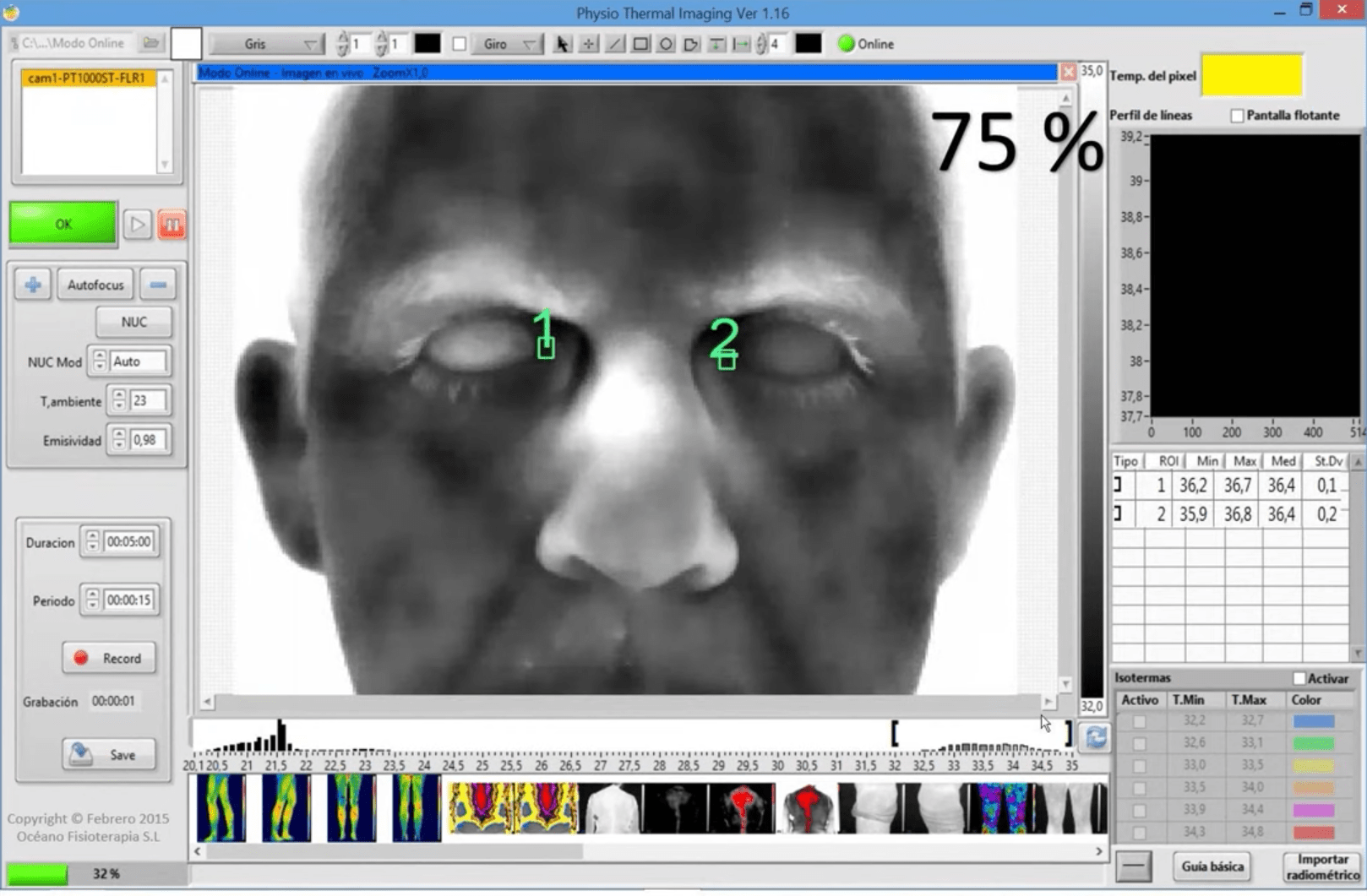The image size is (1367, 896).
Task: Select cam1-PT1000ST-FLR1 in camera list
Action: click(89, 78)
